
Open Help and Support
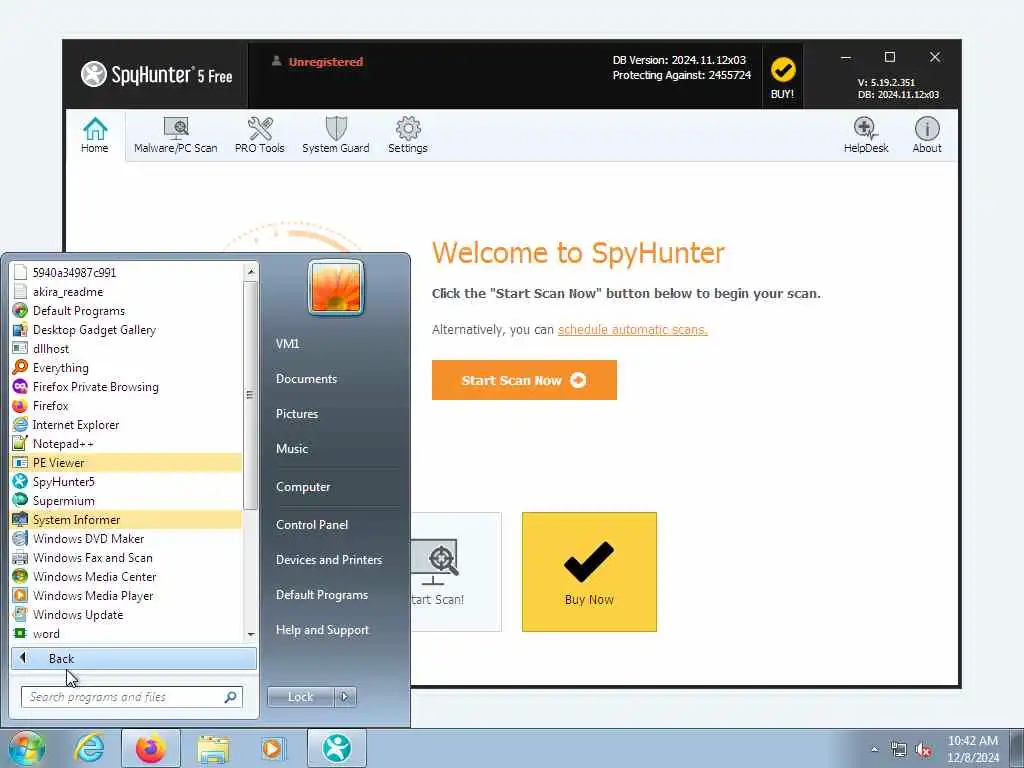323,630
